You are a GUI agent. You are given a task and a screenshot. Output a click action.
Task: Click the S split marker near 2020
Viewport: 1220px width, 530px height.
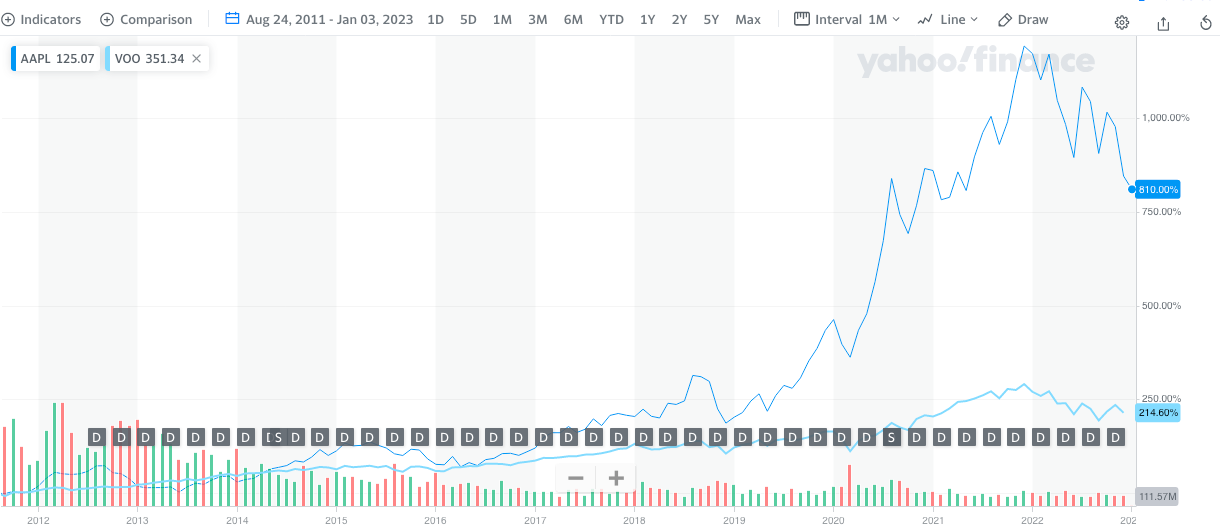891,437
